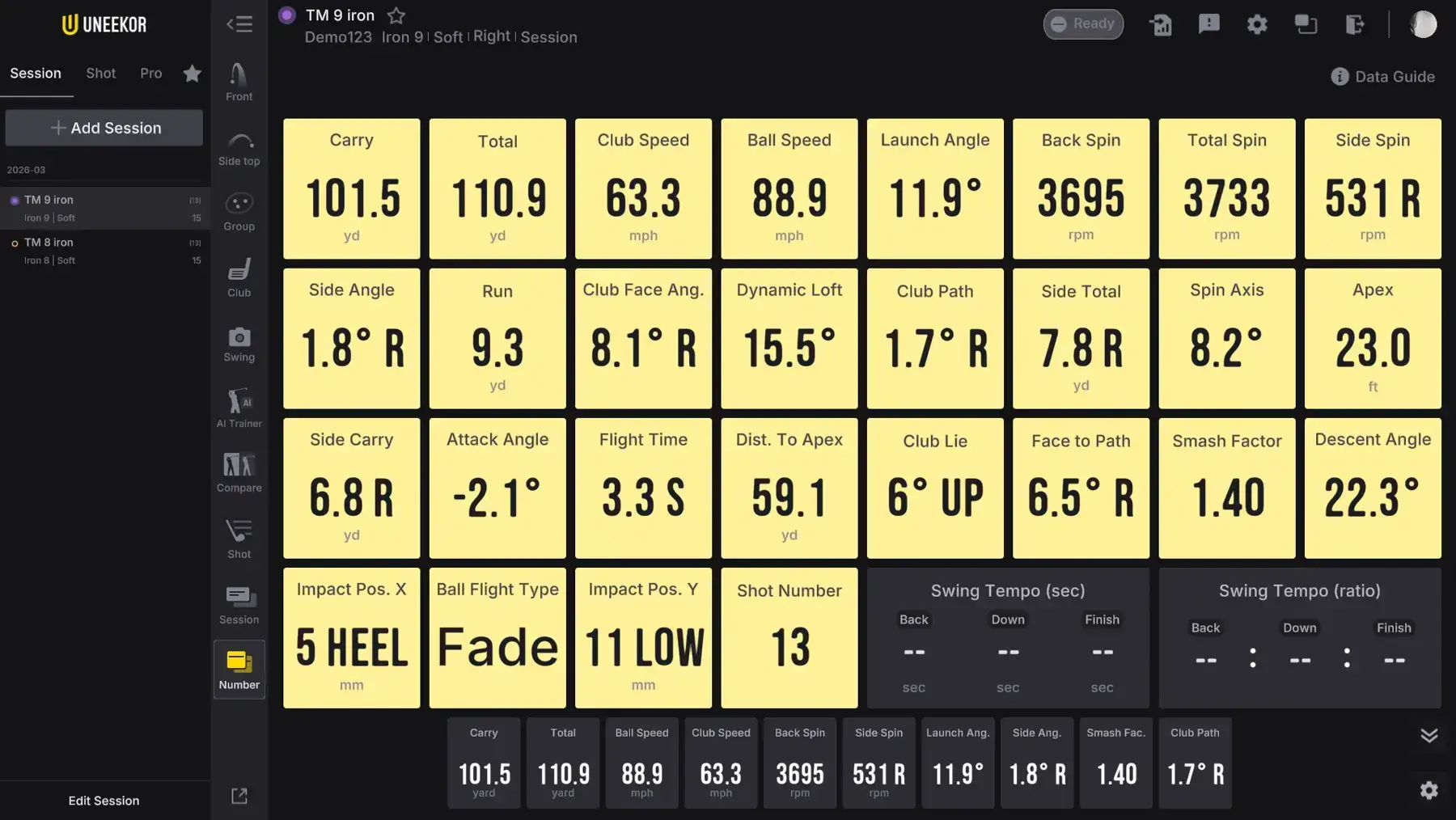Click the bottom bar Launch Ang. card
Image resolution: width=1456 pixels, height=820 pixels.
958,763
